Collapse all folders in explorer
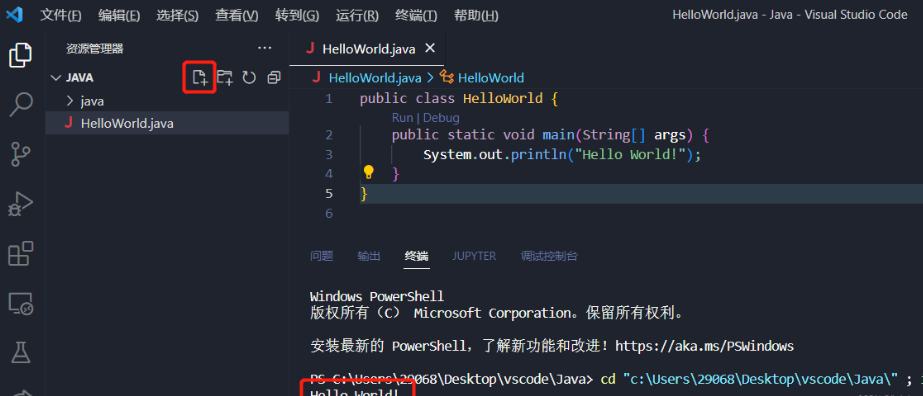The height and width of the screenshot is (396, 923). pos(274,78)
